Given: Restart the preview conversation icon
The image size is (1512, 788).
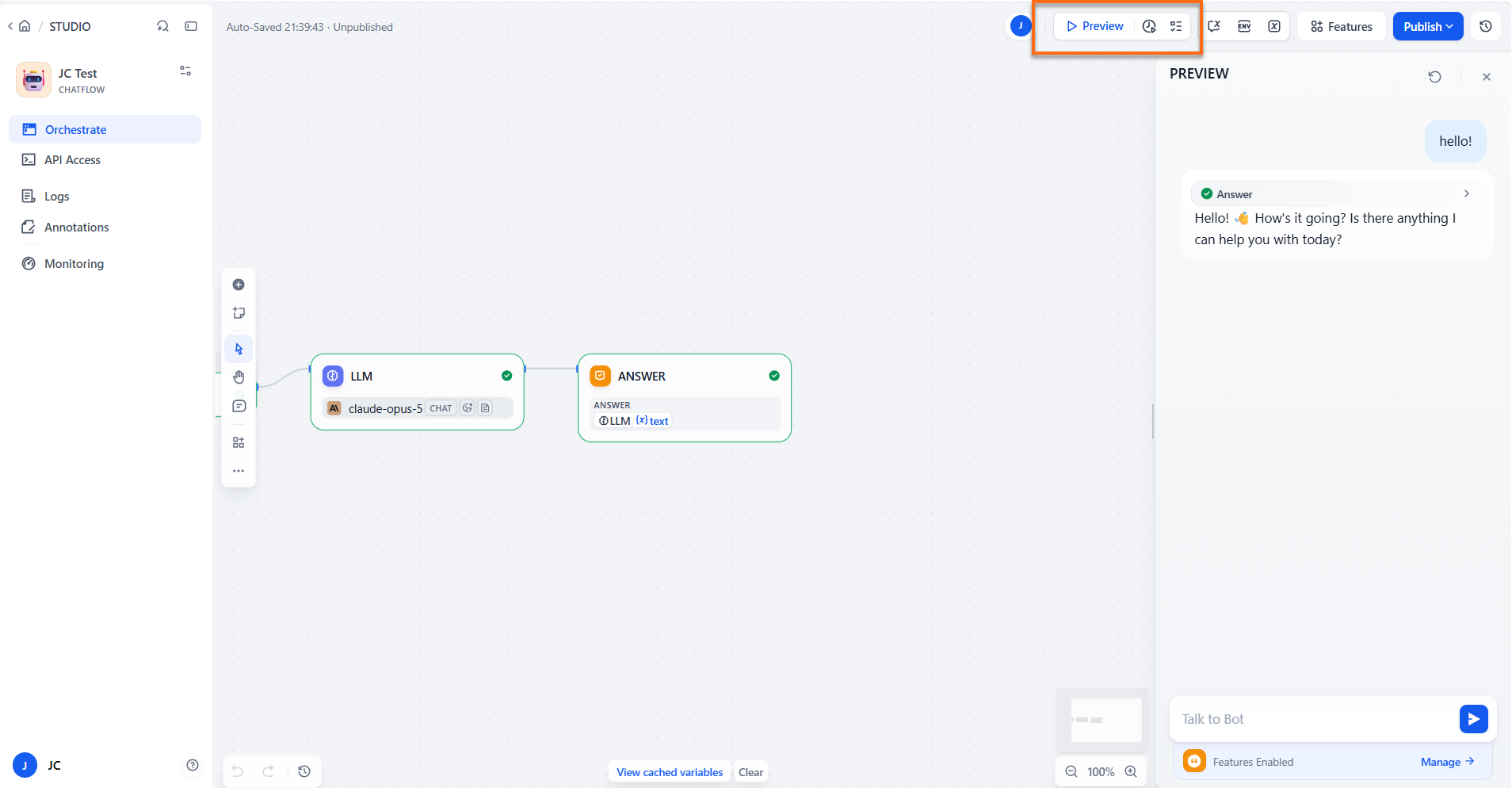Looking at the screenshot, I should [1434, 77].
